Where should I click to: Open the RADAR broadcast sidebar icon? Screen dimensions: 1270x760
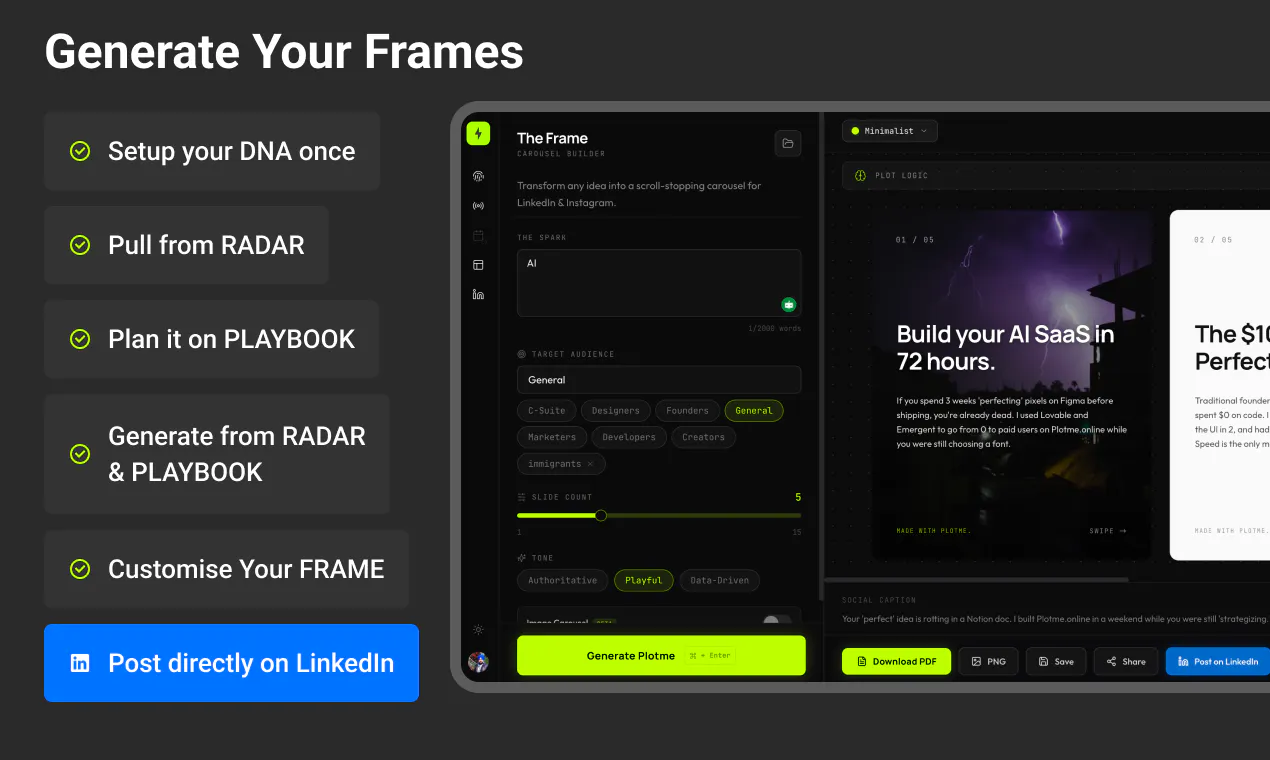click(x=478, y=206)
